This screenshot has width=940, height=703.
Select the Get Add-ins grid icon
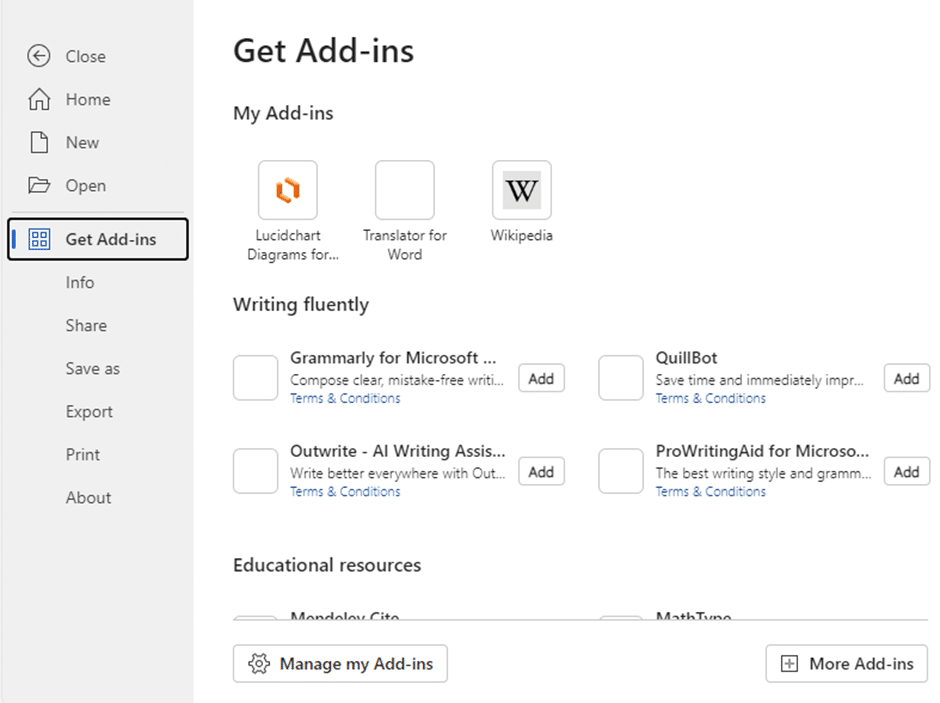pos(38,239)
